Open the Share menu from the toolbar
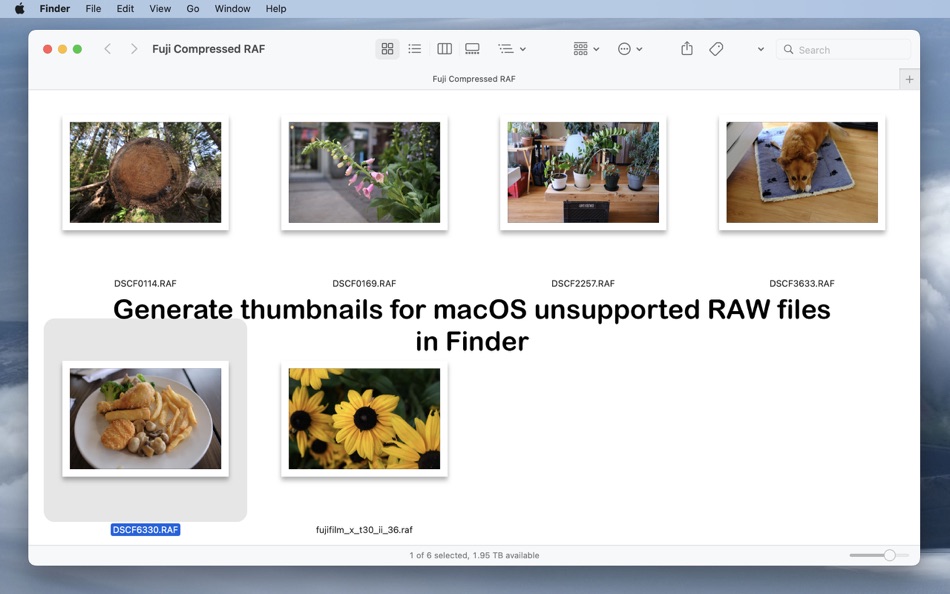This screenshot has height=594, width=950. (x=686, y=48)
